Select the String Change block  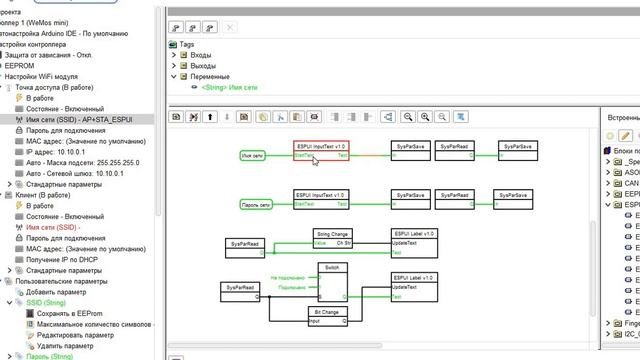pos(333,238)
